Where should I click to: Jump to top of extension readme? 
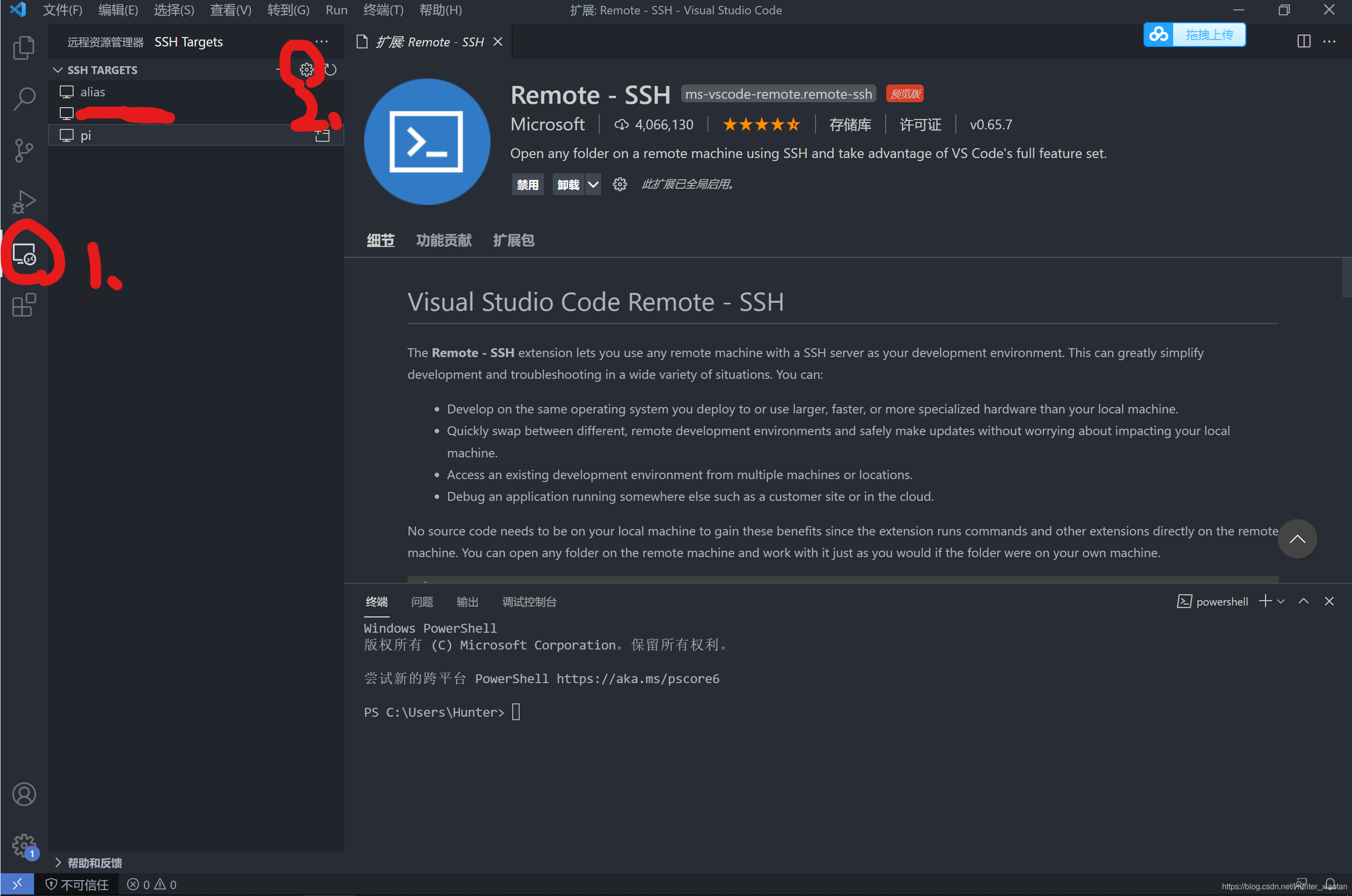(x=1297, y=539)
